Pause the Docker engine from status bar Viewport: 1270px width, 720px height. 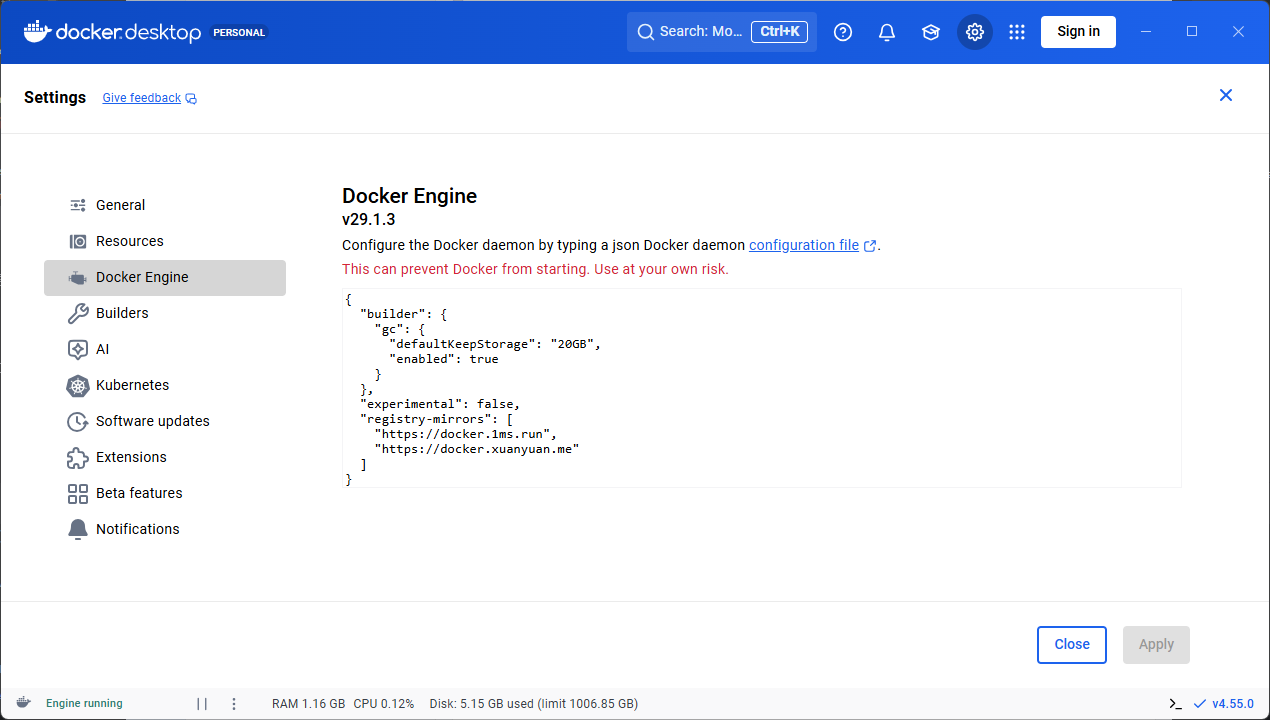[x=202, y=704]
